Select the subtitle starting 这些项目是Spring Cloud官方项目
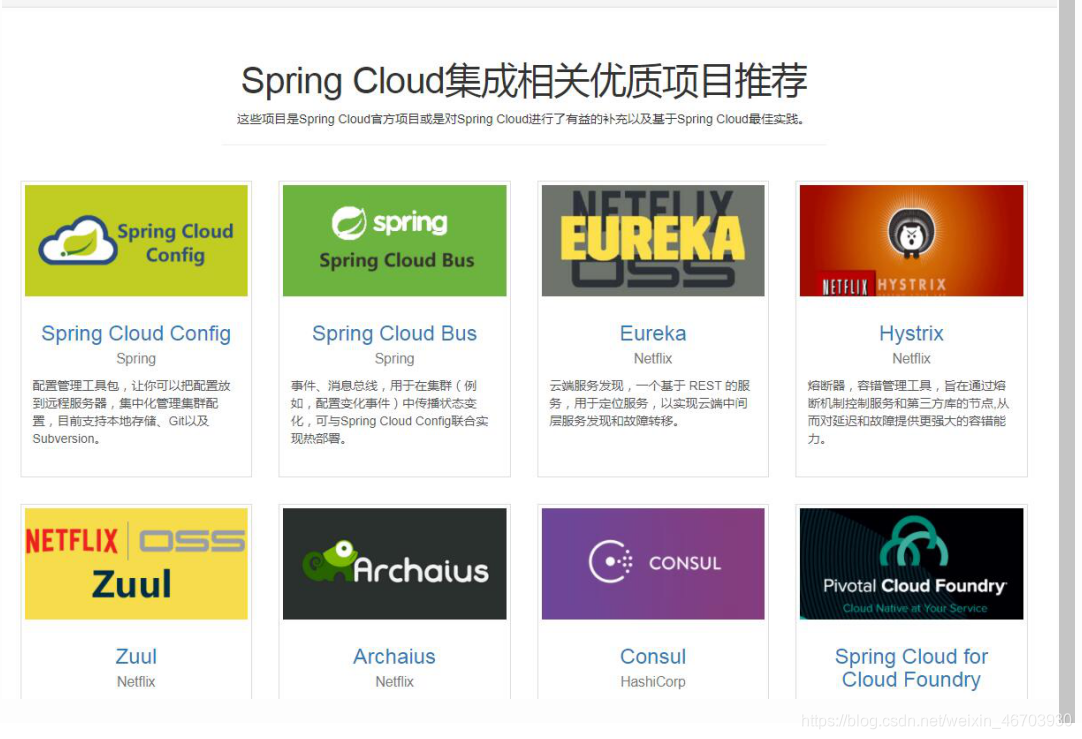 coord(521,119)
